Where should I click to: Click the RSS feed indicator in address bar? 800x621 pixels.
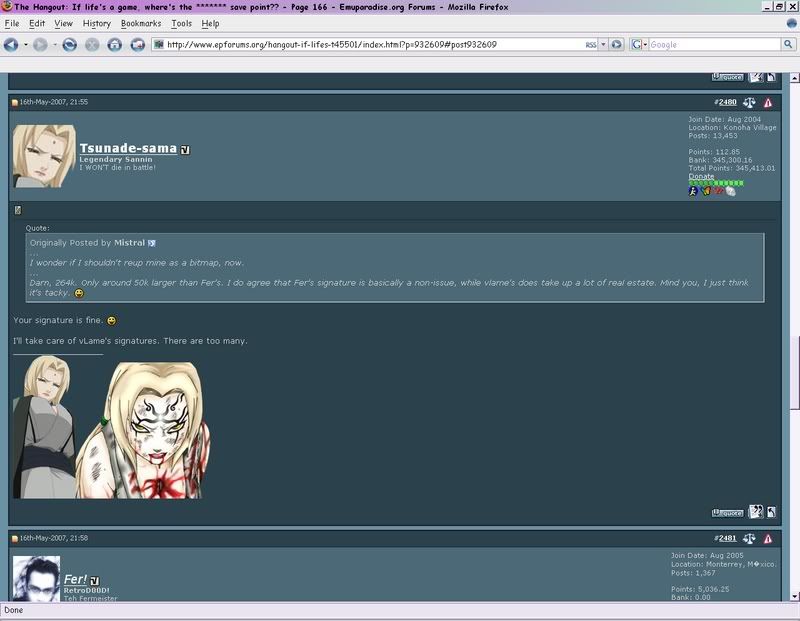point(591,45)
